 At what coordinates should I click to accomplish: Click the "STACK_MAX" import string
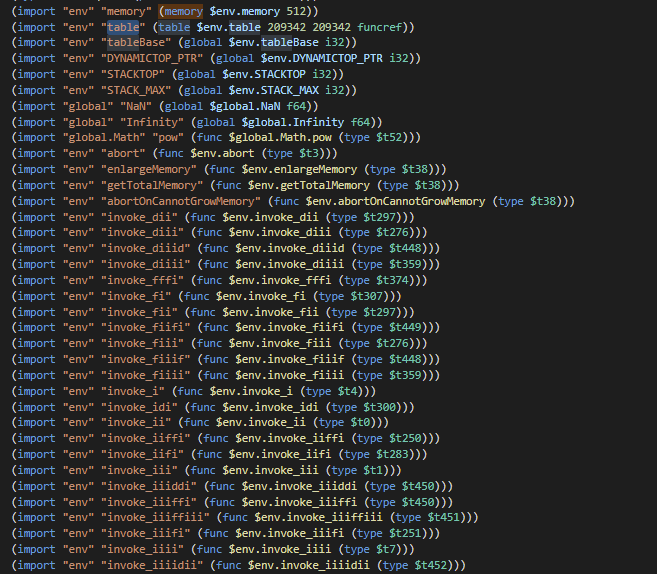136,90
